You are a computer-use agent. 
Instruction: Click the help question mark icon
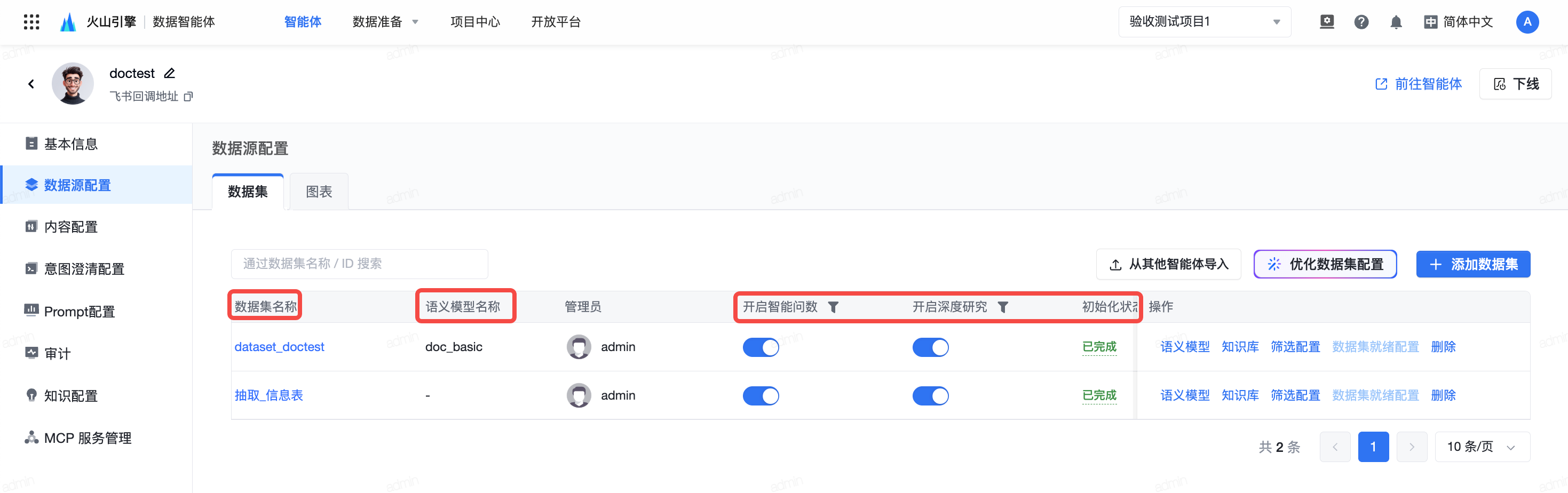(x=1361, y=22)
